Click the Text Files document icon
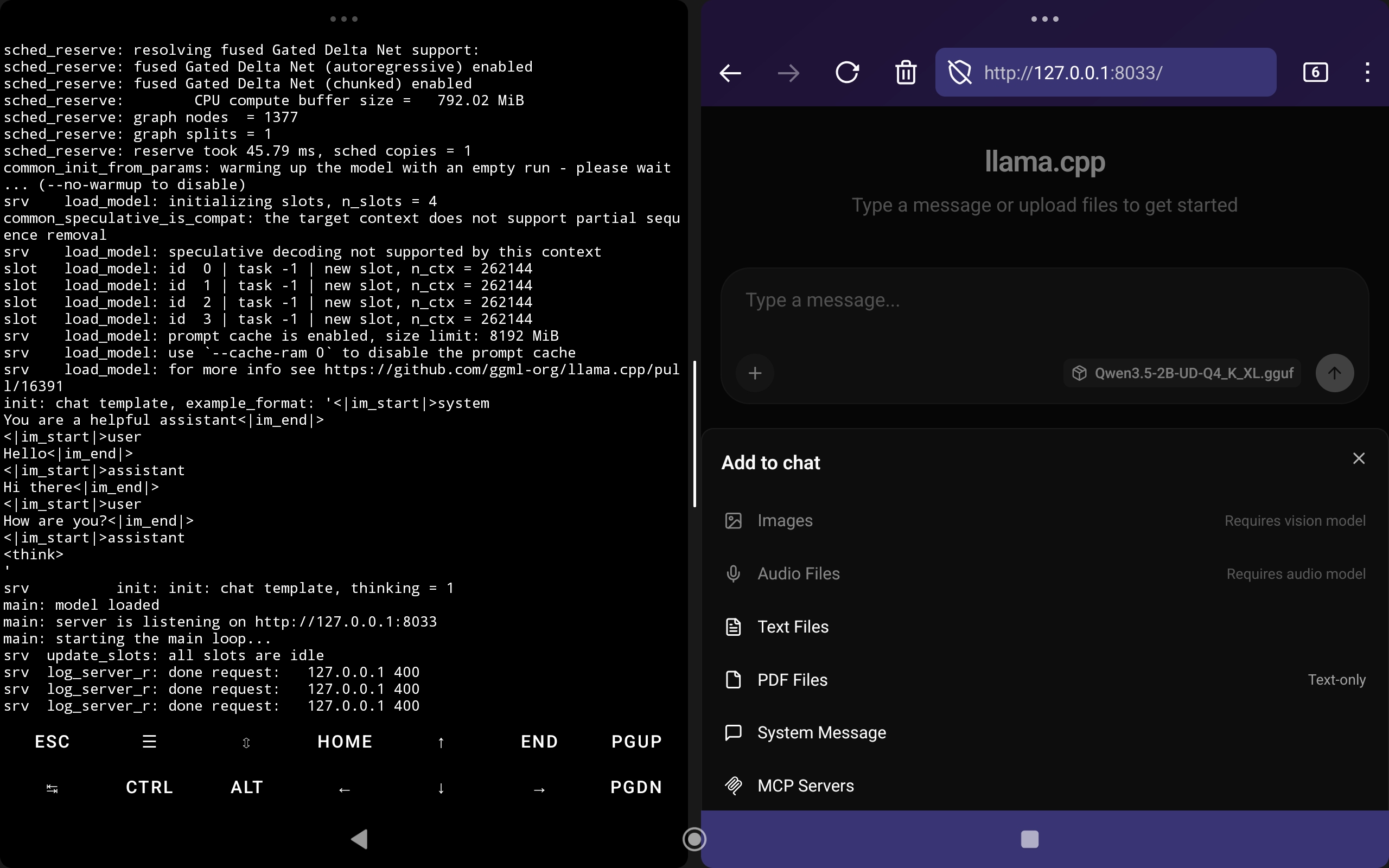 coord(734,627)
